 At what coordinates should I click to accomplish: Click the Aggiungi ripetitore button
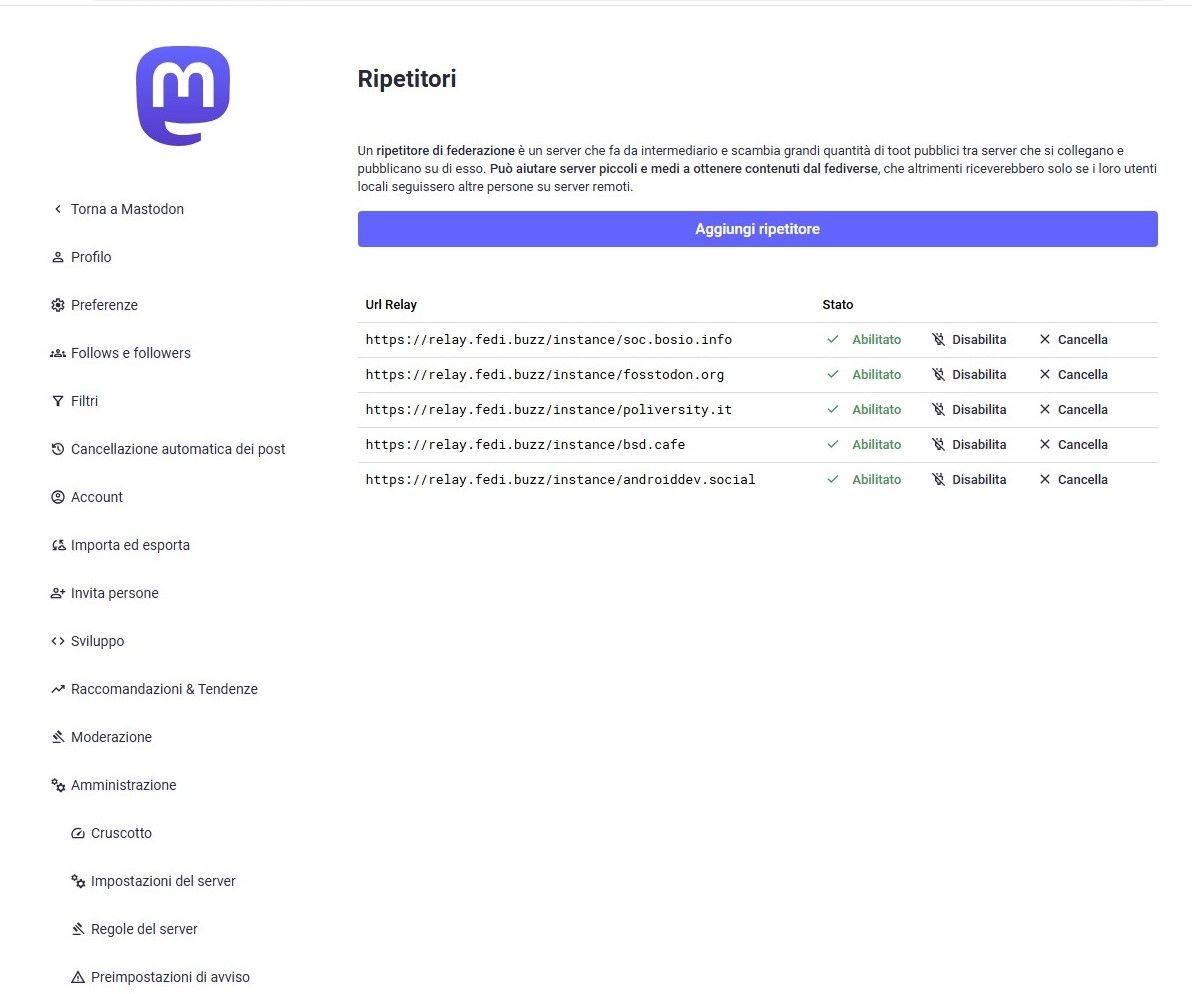pos(757,229)
